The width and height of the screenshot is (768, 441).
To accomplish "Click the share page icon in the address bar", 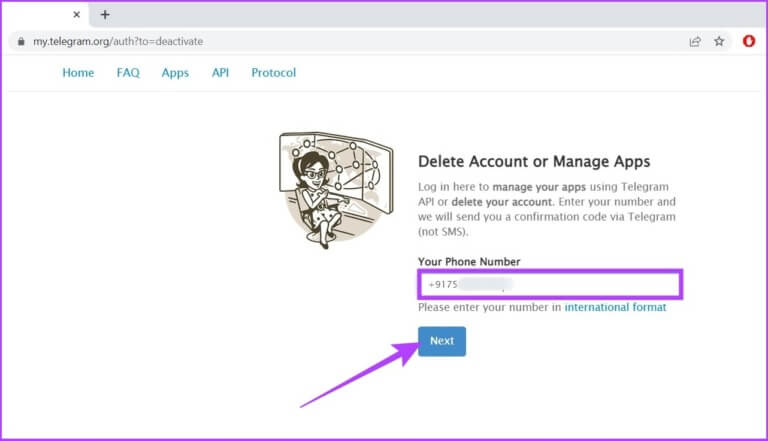I will (695, 42).
